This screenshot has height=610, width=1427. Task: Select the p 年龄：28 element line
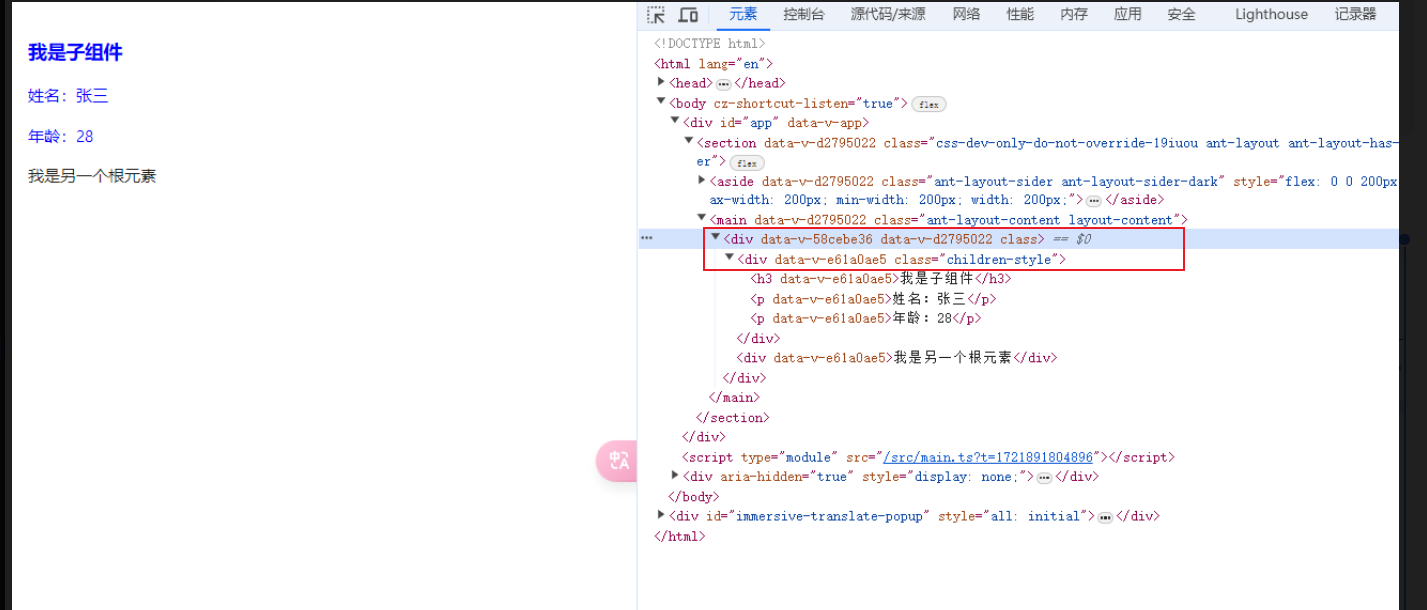pos(866,319)
